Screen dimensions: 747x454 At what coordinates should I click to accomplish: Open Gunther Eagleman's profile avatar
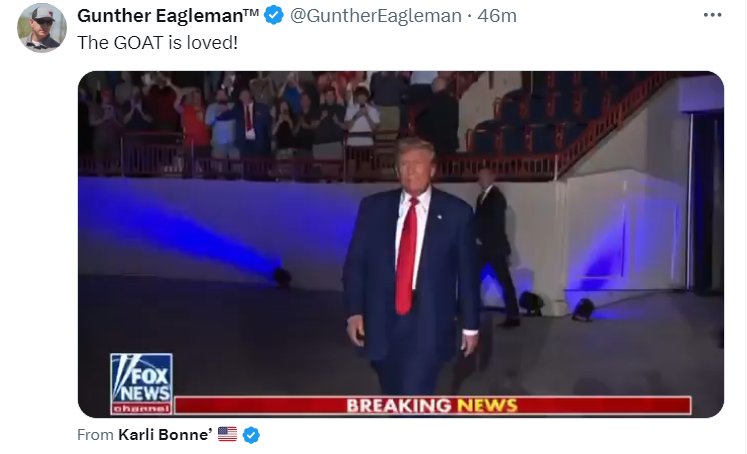(x=42, y=28)
